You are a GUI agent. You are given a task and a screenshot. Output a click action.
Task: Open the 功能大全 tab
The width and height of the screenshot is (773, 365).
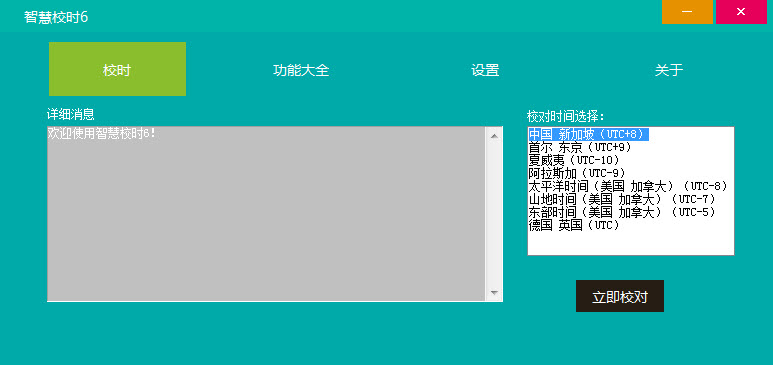coord(301,71)
